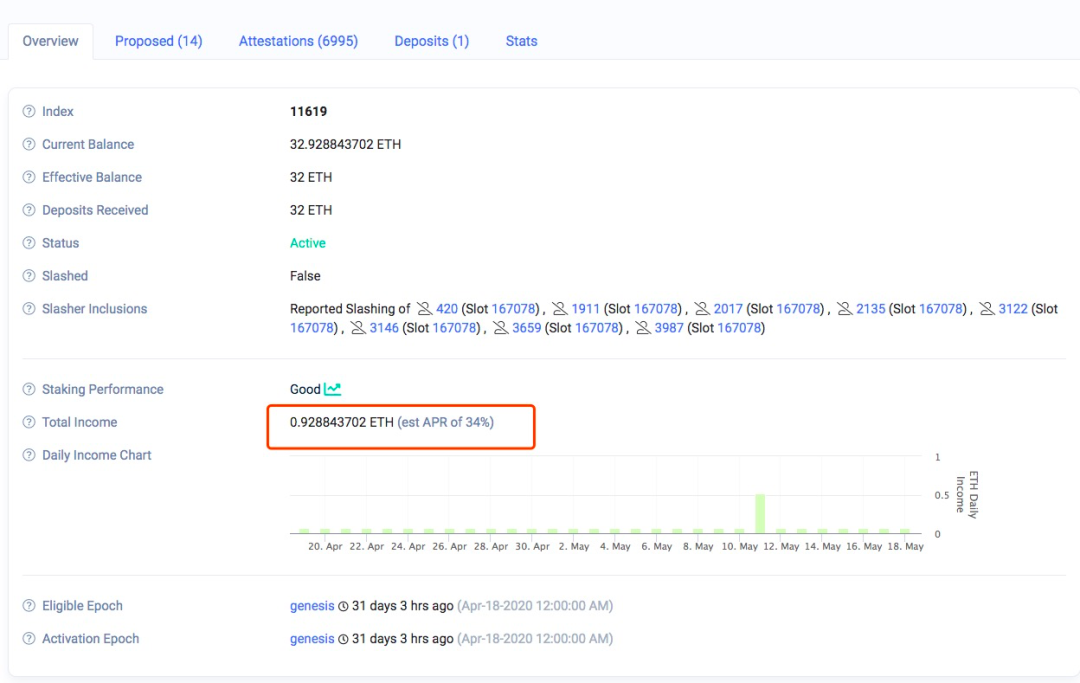Image resolution: width=1080 pixels, height=683 pixels.
Task: Click the help icon beside Slashed
Action: 28,276
